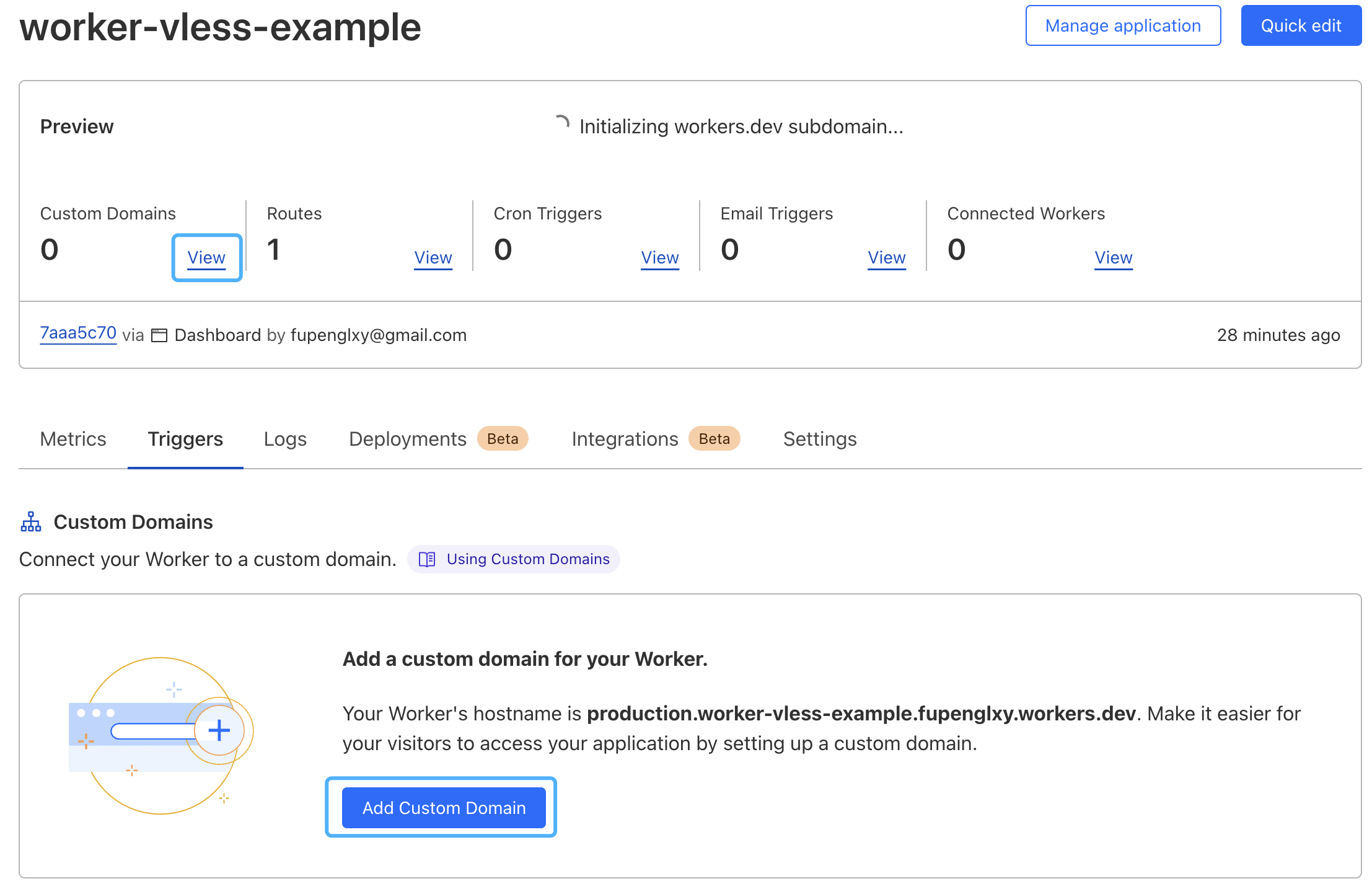This screenshot has height=889, width=1372.
Task: Switch to the Logs tab
Action: pyautogui.click(x=285, y=439)
